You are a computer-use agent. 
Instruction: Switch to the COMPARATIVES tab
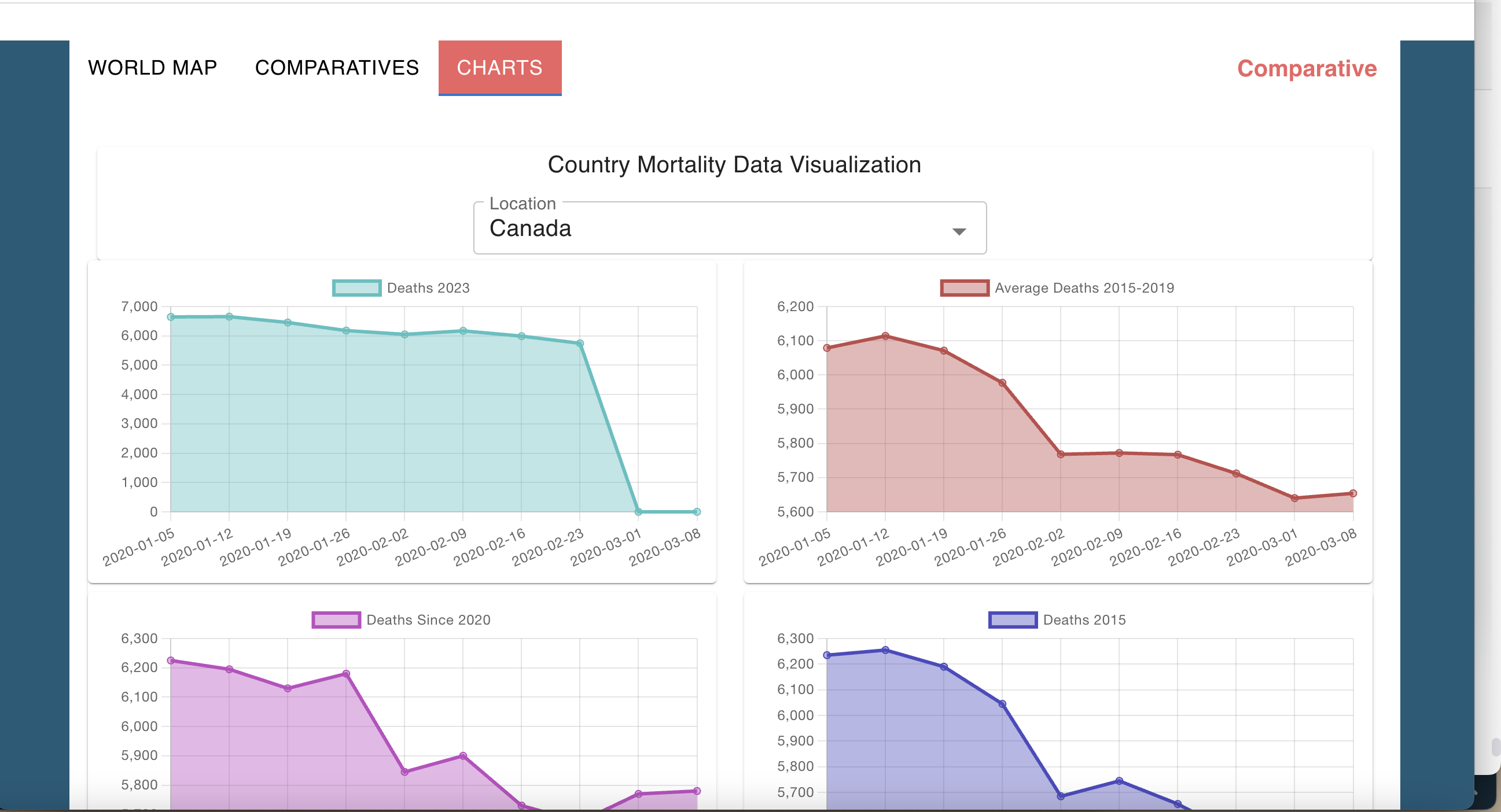click(337, 68)
